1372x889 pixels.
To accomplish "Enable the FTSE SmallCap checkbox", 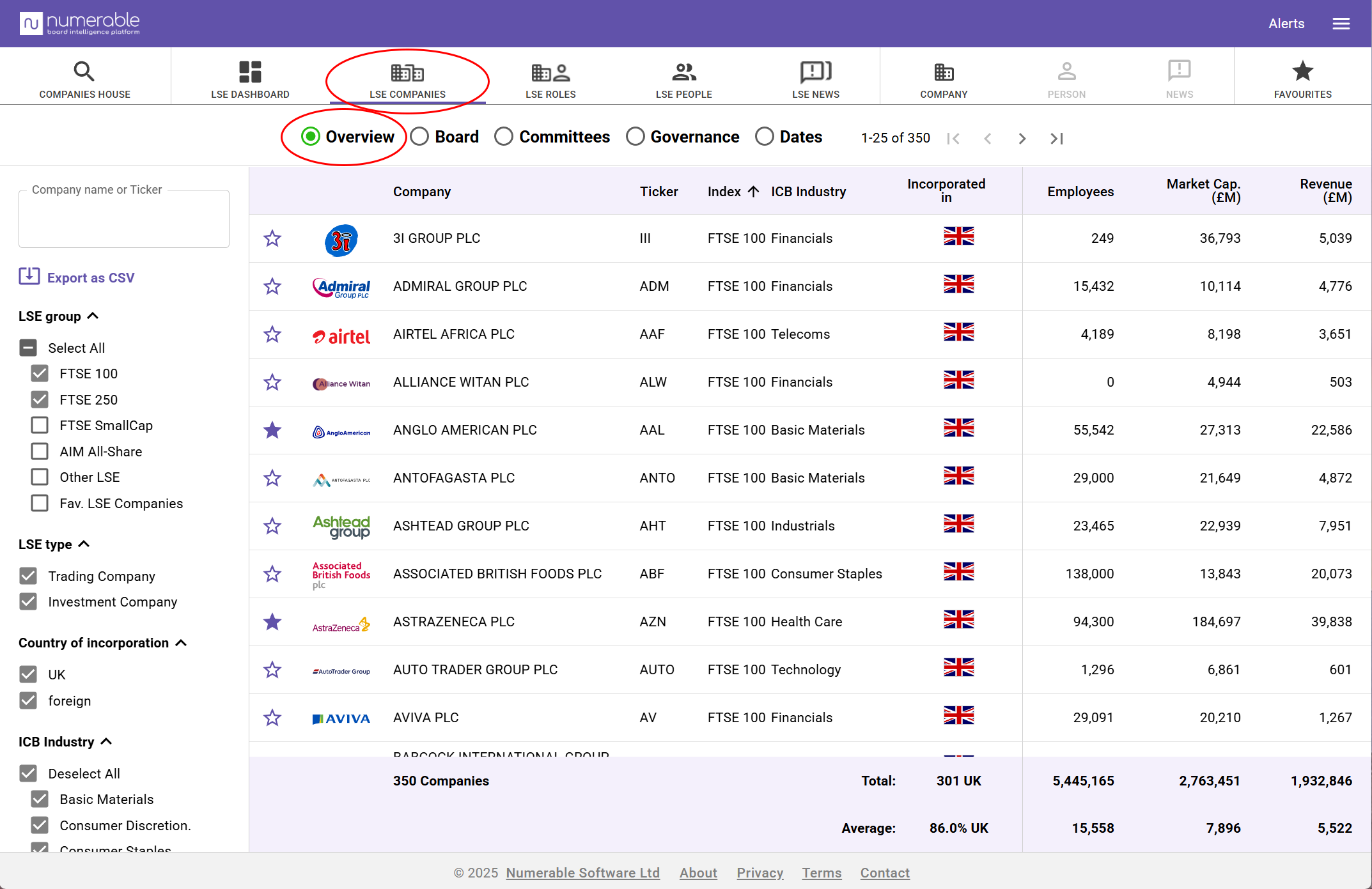I will [40, 425].
